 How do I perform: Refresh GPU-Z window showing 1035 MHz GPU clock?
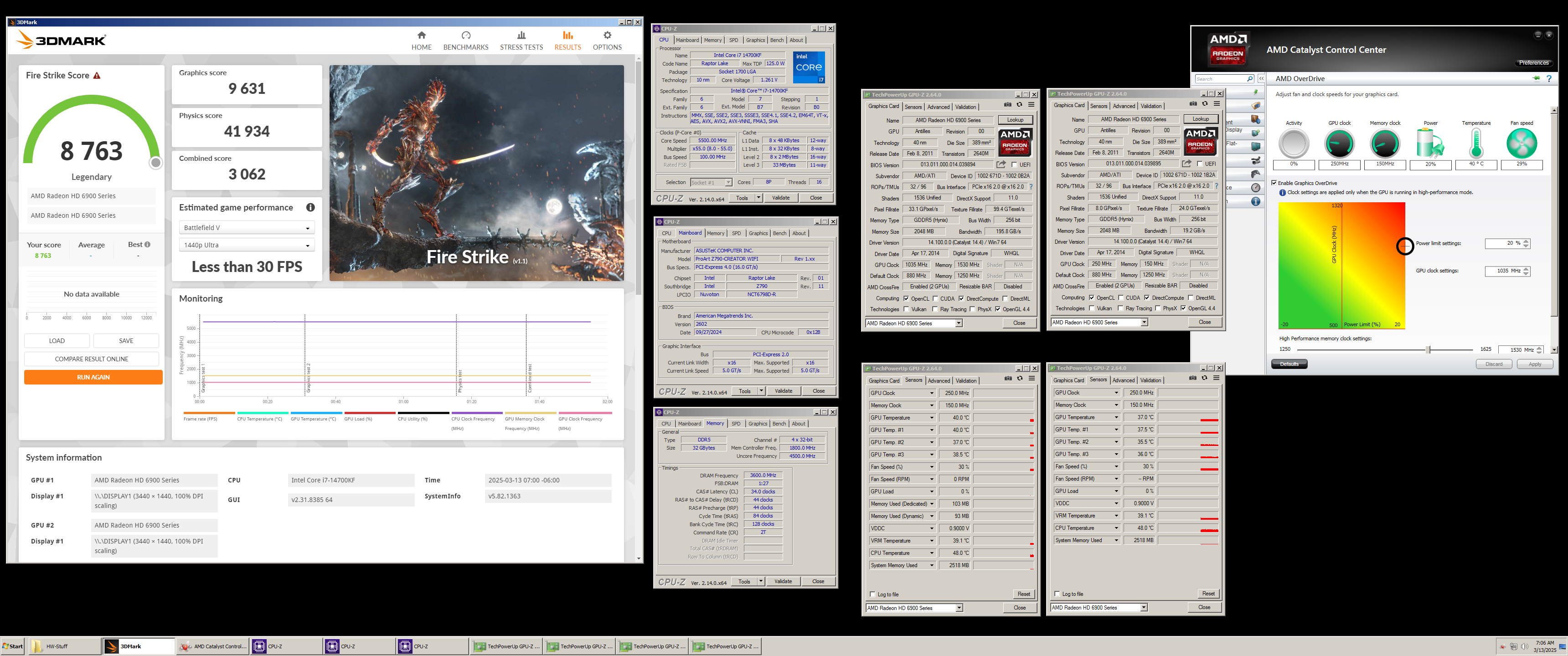(1020, 105)
